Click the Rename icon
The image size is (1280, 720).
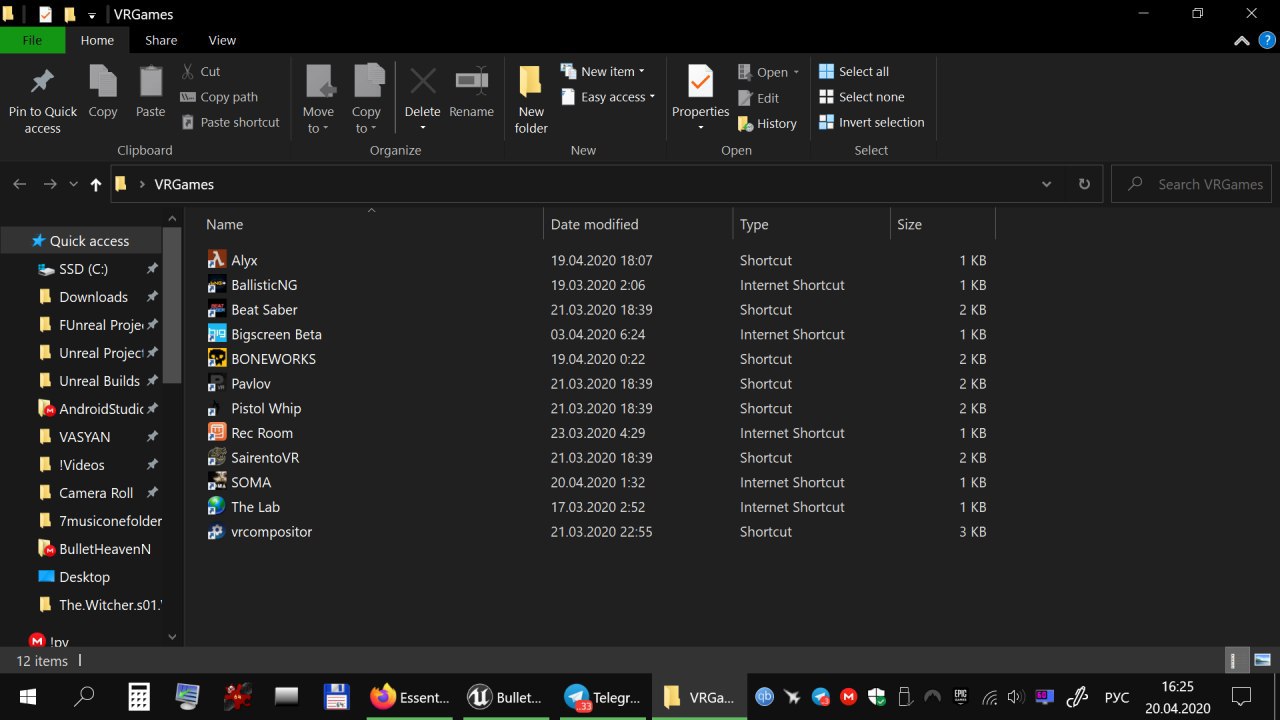point(471,81)
